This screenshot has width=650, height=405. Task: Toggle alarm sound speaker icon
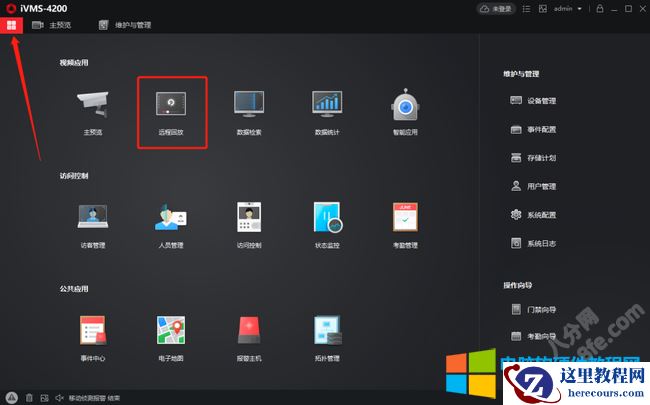59,398
